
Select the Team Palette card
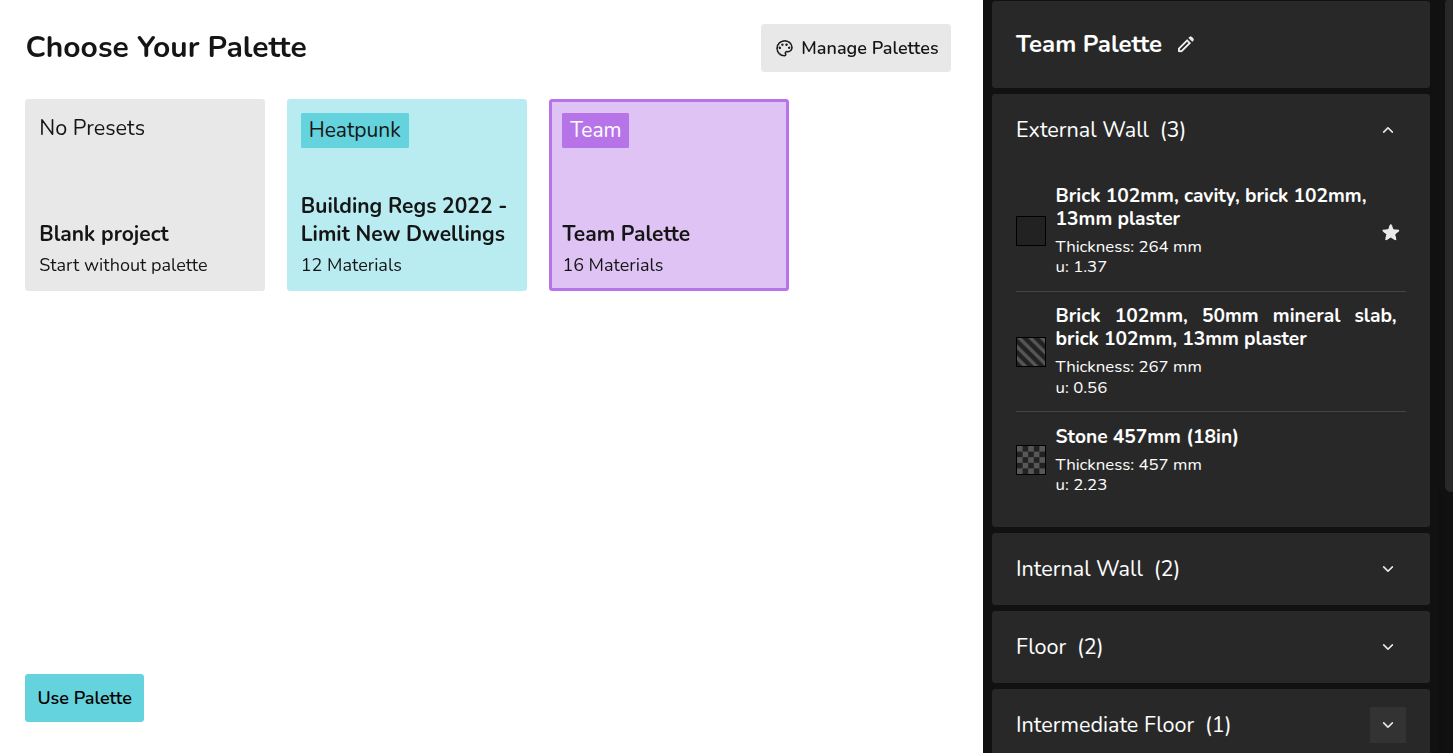pyautogui.click(x=669, y=195)
